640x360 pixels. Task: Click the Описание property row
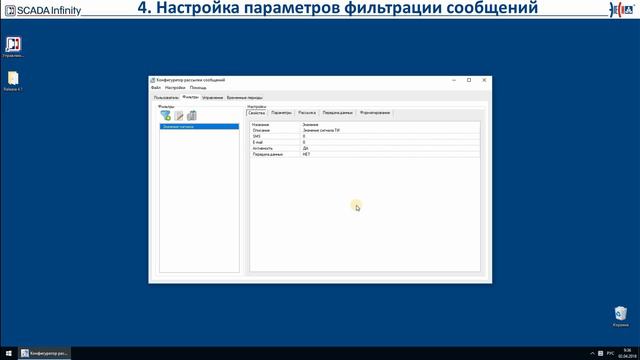click(x=365, y=130)
